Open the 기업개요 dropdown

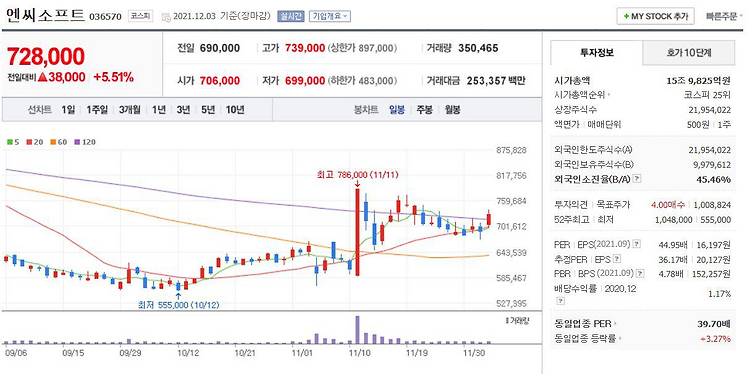tap(330, 16)
